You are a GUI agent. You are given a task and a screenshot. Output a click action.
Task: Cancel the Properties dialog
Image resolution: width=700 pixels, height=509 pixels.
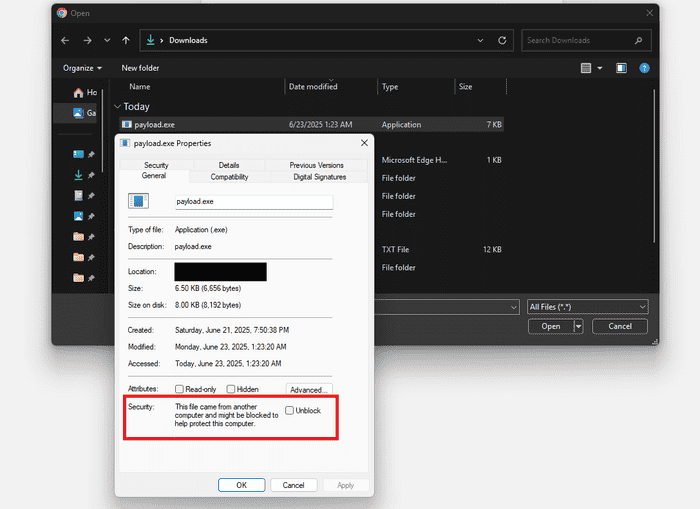point(293,485)
